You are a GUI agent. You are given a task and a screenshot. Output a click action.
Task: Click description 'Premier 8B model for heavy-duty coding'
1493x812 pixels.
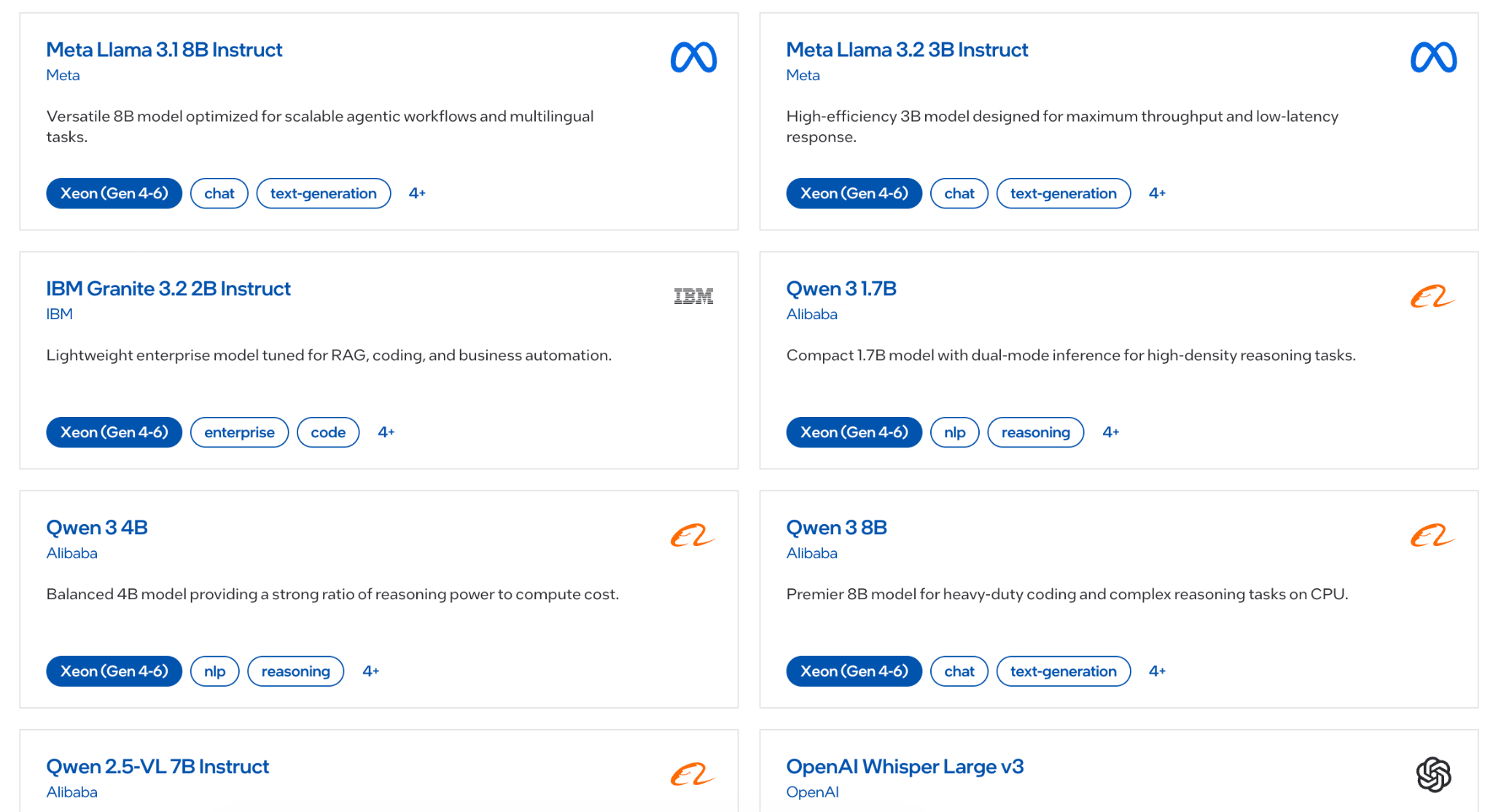[x=1067, y=595]
